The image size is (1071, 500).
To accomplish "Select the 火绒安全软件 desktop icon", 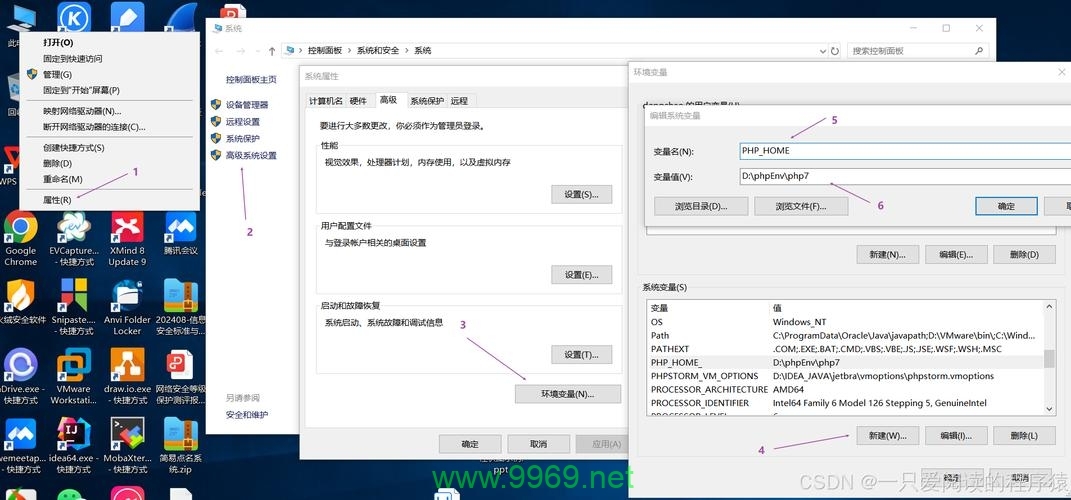I will click(x=20, y=302).
